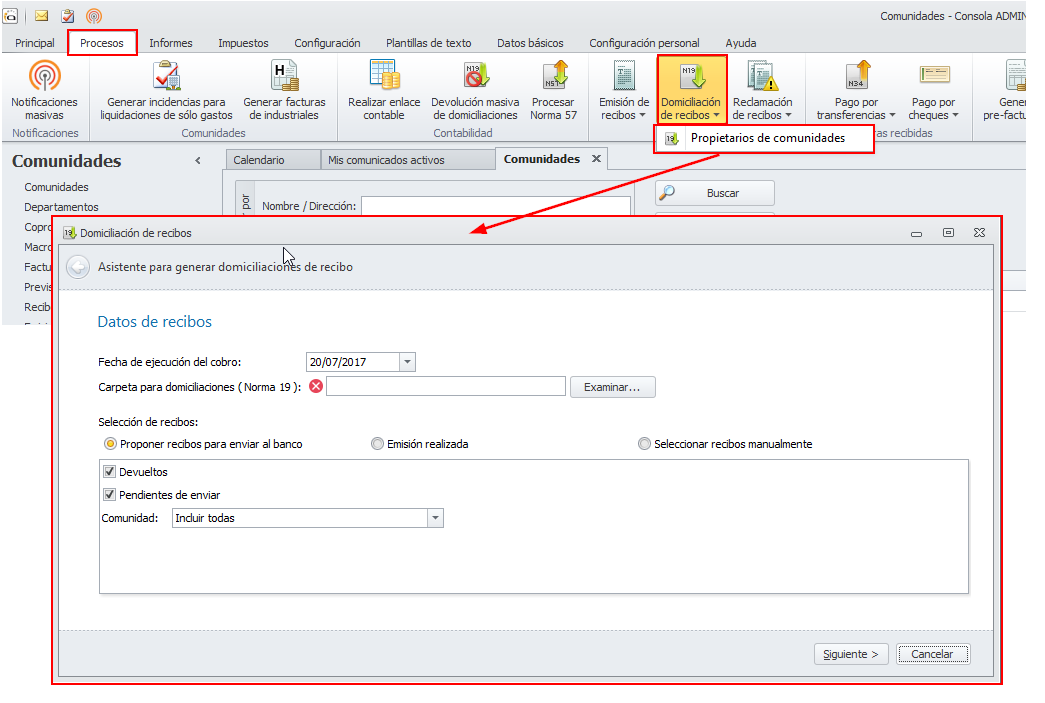
Task: Click the phone icon in title bar
Action: (10, 15)
